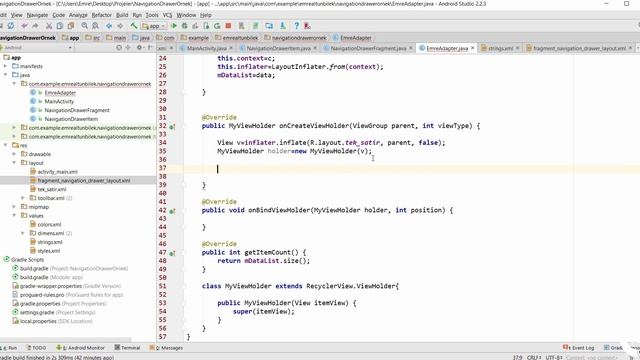Open the SDK Manager download-arrow icon

[x=282, y=26]
